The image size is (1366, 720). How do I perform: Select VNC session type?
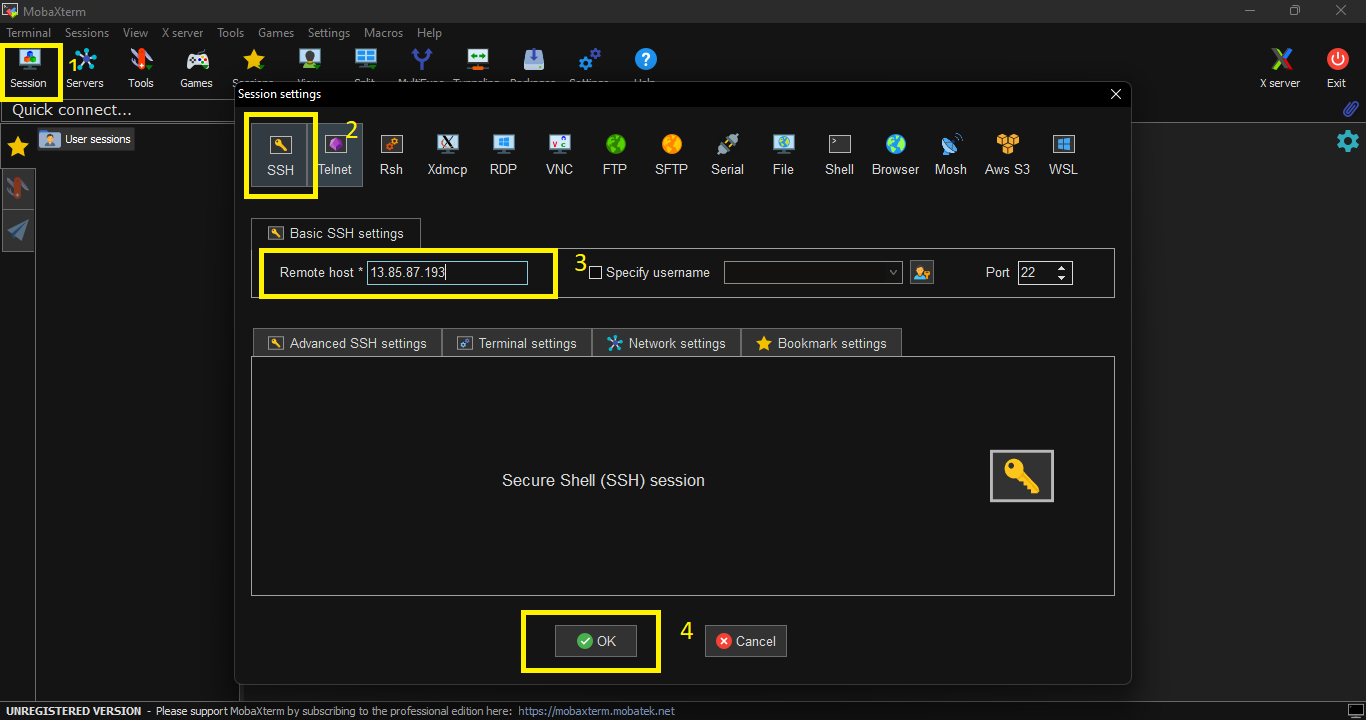tap(559, 155)
